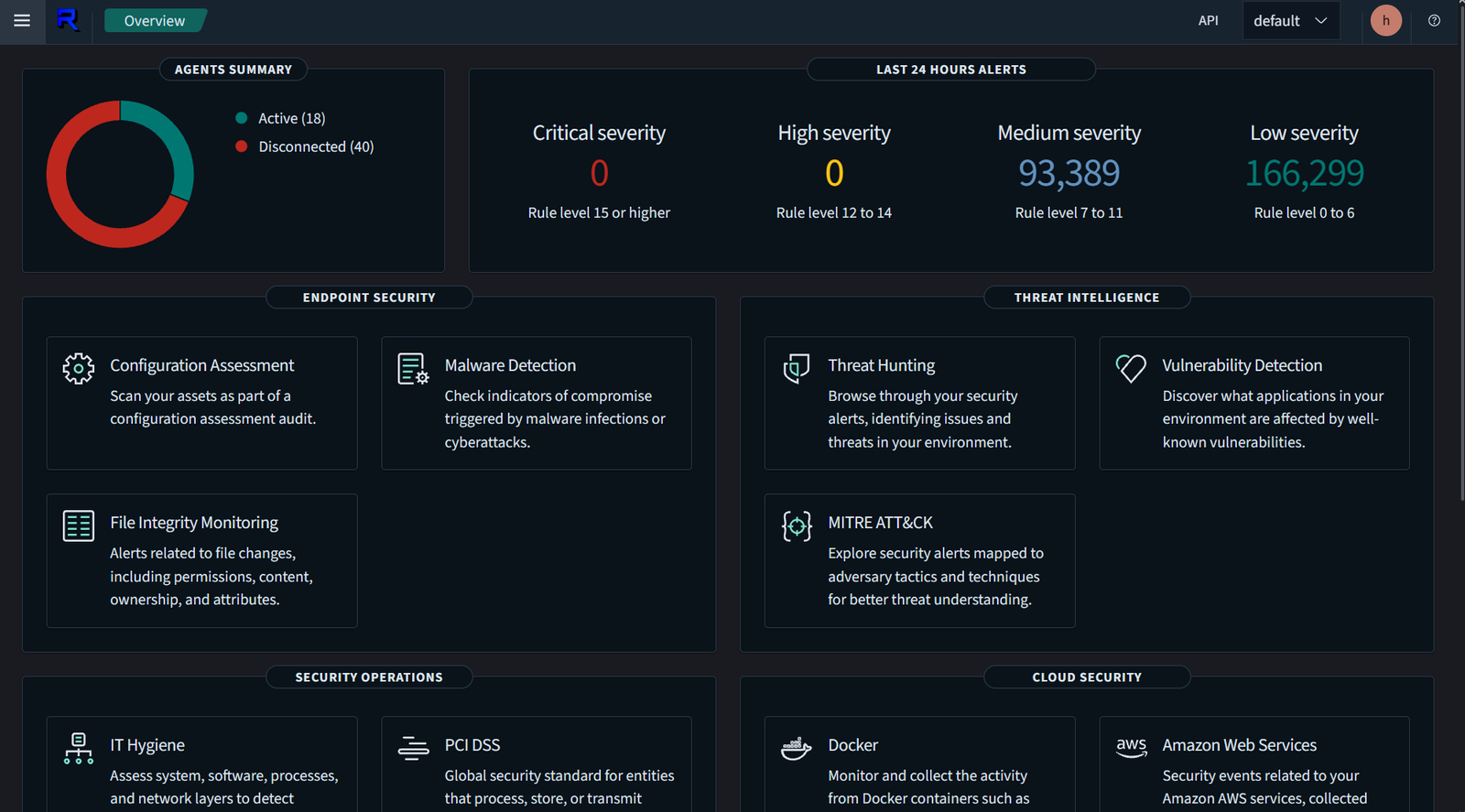Click the File Integrity Monitoring list icon

click(x=79, y=525)
